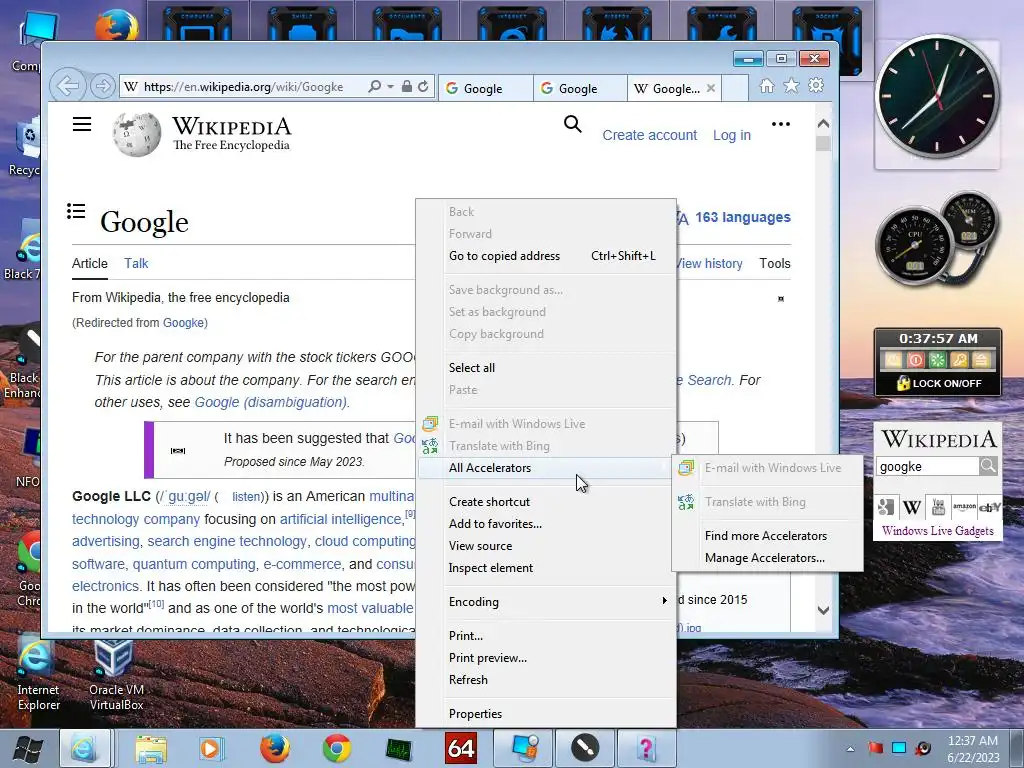Show hidden system tray icons arrow

(x=850, y=749)
